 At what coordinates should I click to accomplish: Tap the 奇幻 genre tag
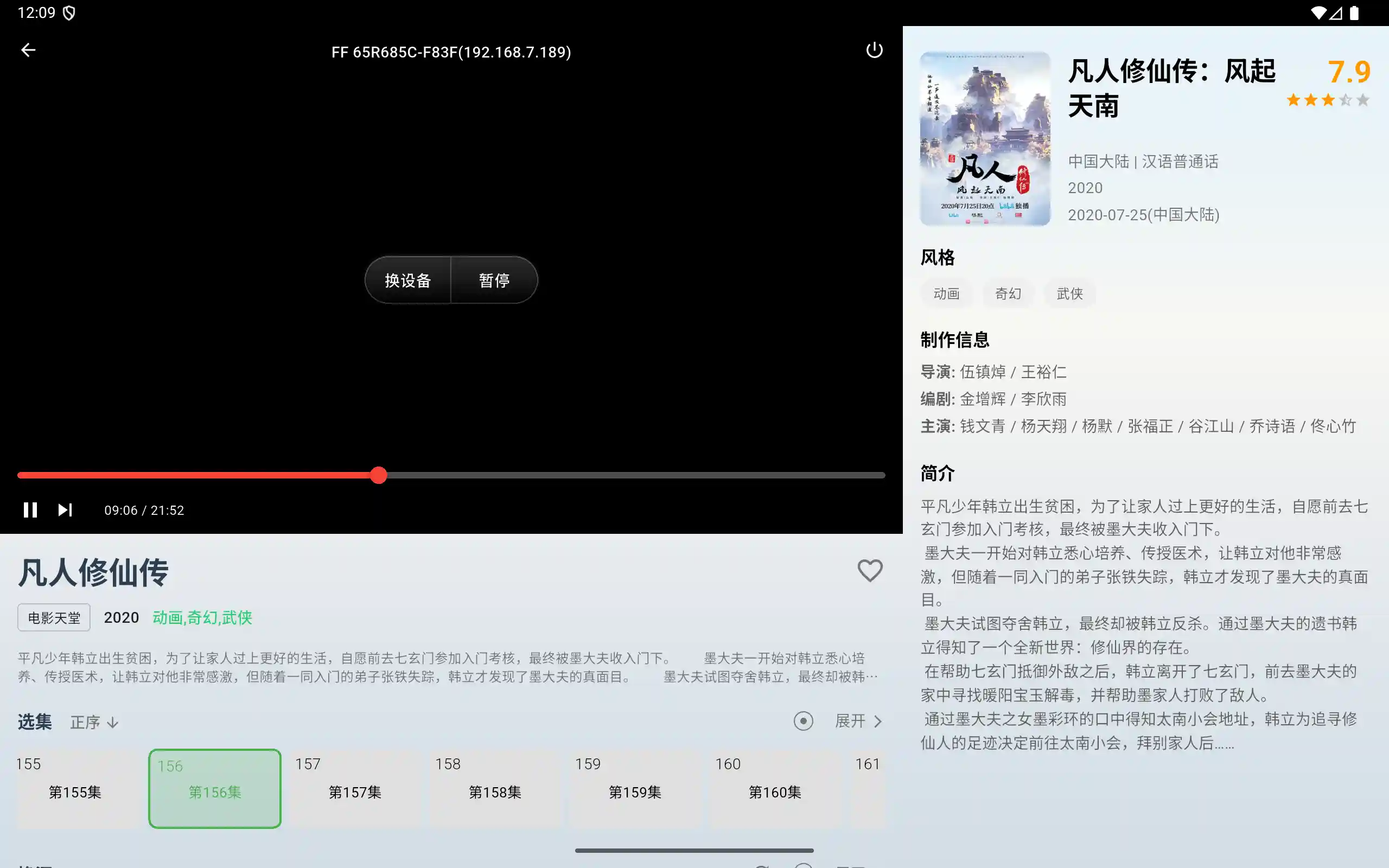pyautogui.click(x=1008, y=293)
